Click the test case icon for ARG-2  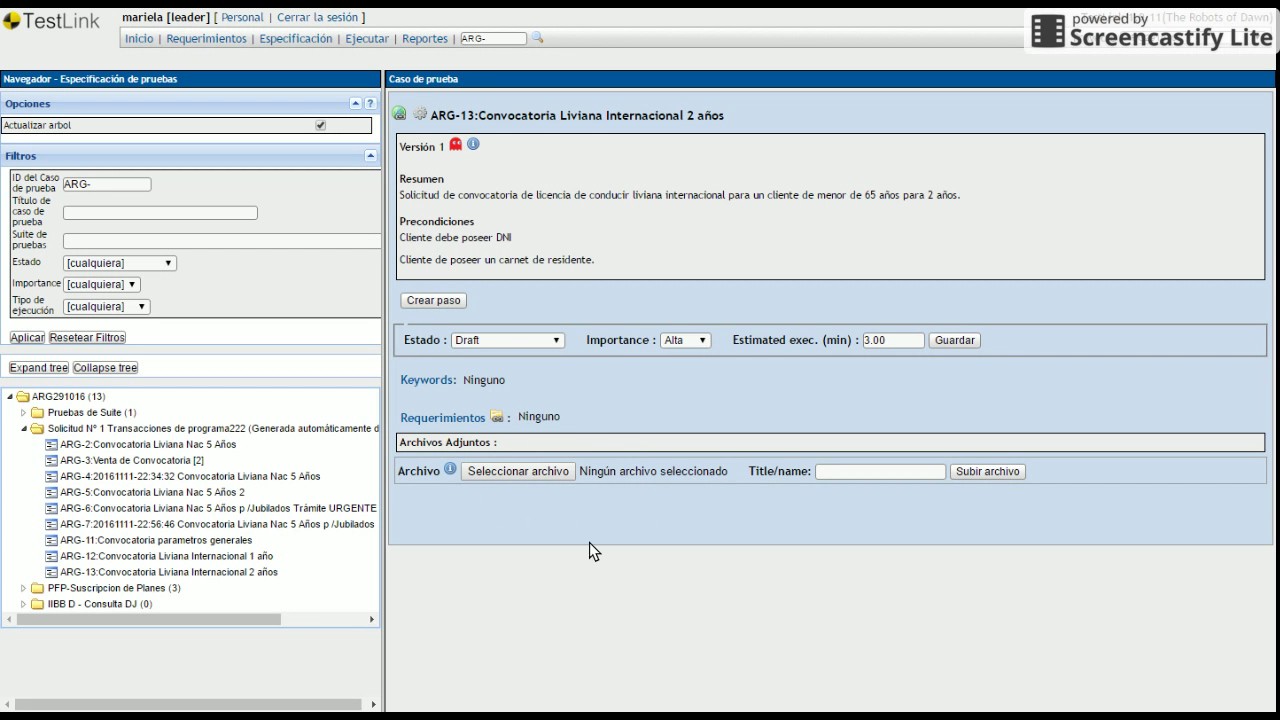coord(51,444)
